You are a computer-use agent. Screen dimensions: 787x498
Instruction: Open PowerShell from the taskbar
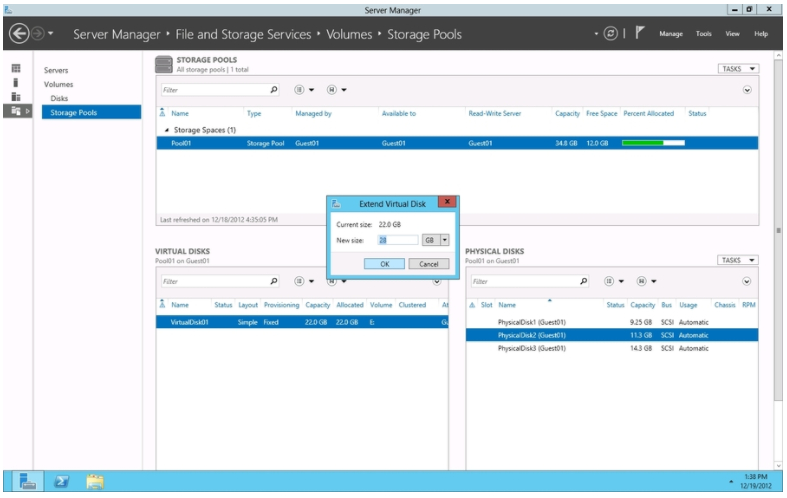(61, 481)
